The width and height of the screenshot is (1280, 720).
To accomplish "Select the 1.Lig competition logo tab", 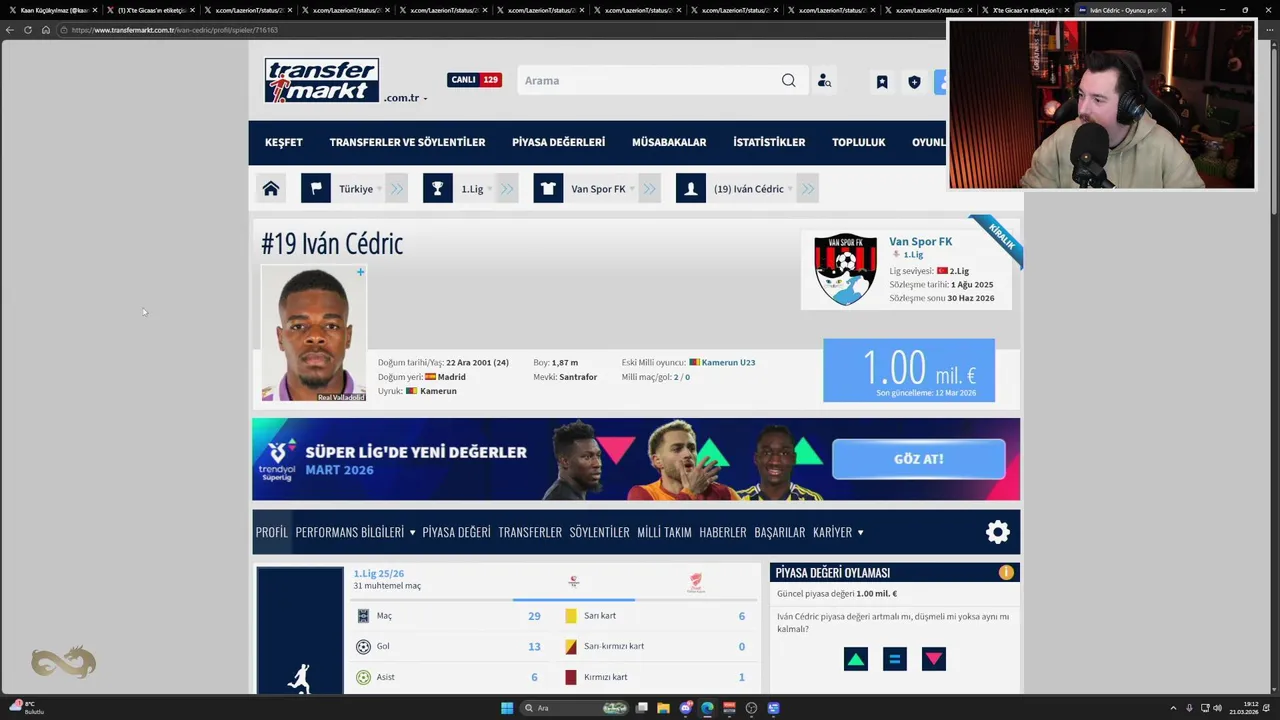I will tap(574, 582).
